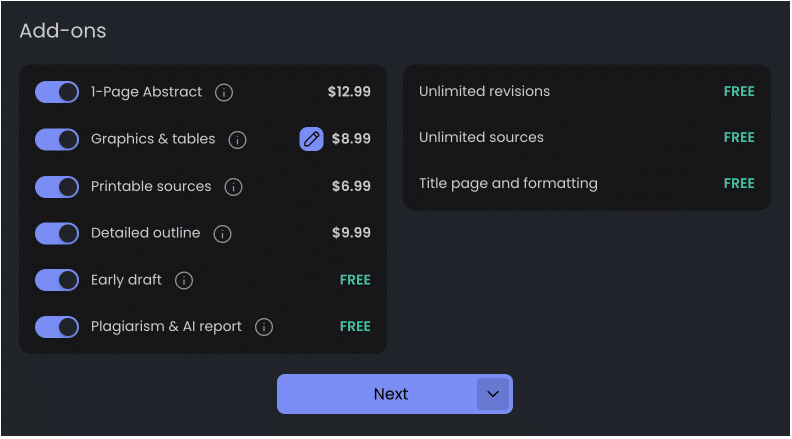Click the Add-ons section heading
792x439 pixels.
coord(63,31)
